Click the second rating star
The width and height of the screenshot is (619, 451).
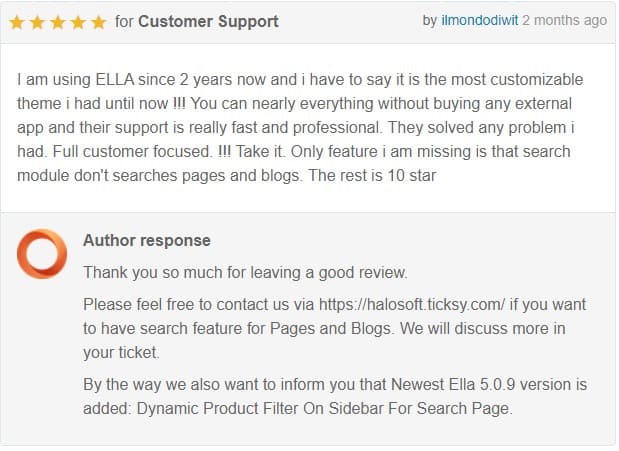[x=37, y=23]
